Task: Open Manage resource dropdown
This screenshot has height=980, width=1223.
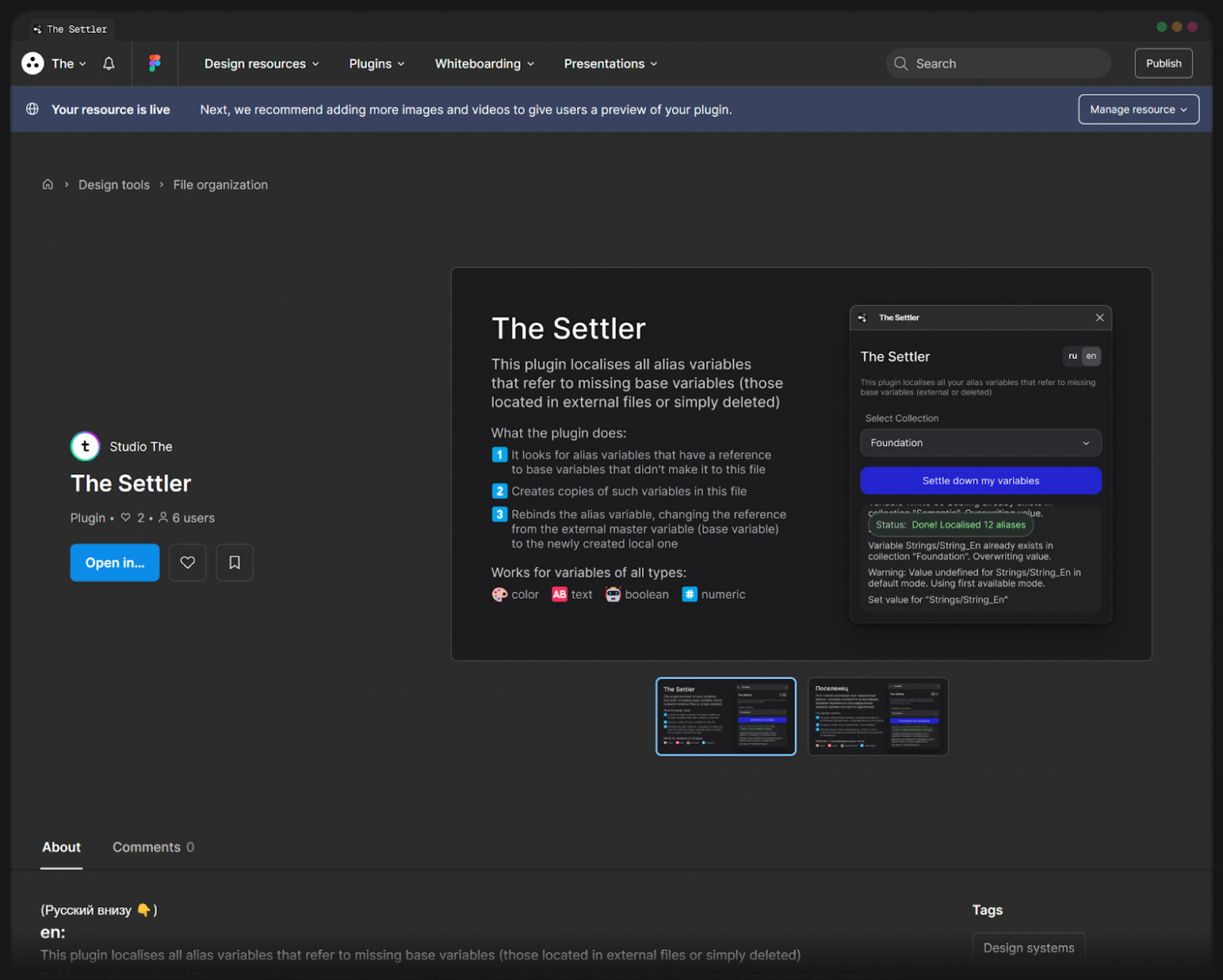Action: pyautogui.click(x=1138, y=109)
